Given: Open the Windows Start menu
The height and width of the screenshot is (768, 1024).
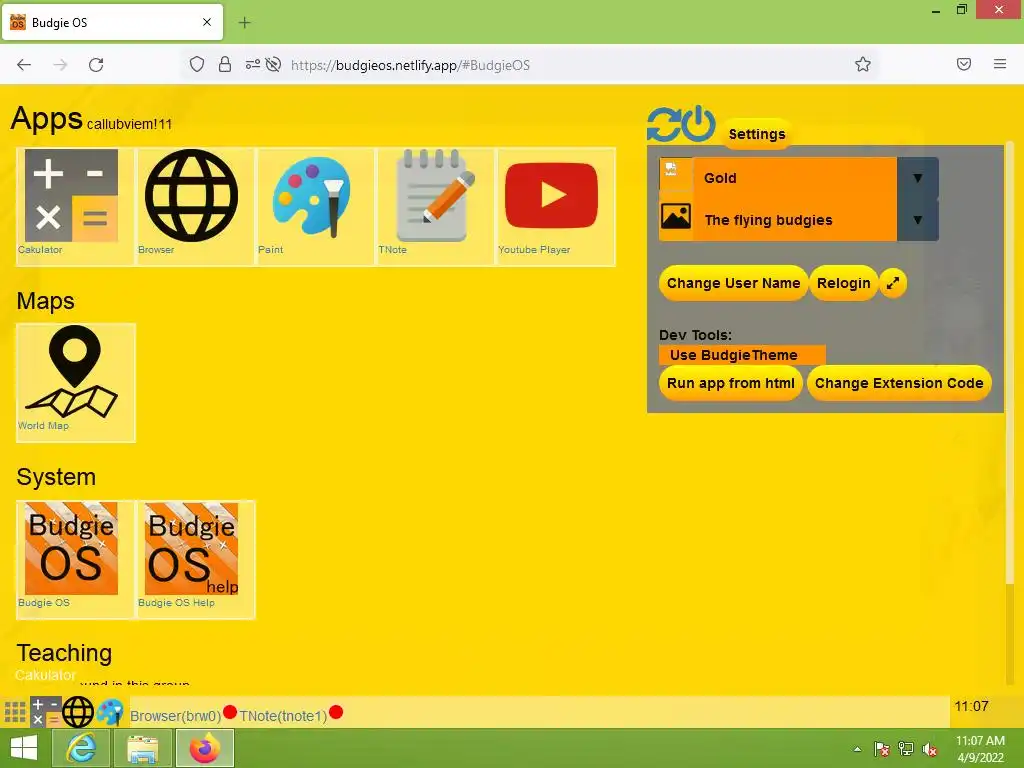Looking at the screenshot, I should tap(24, 748).
